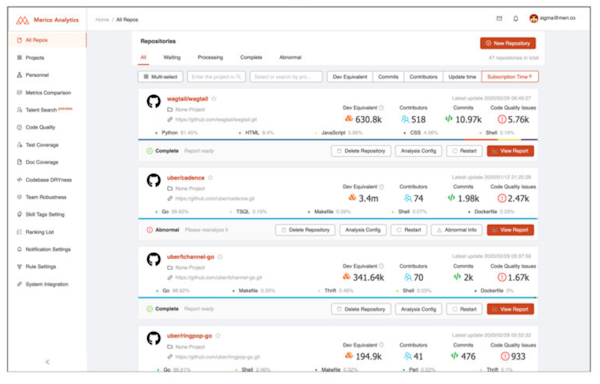Enable Multi-select mode
The image size is (600, 384).
[x=160, y=77]
